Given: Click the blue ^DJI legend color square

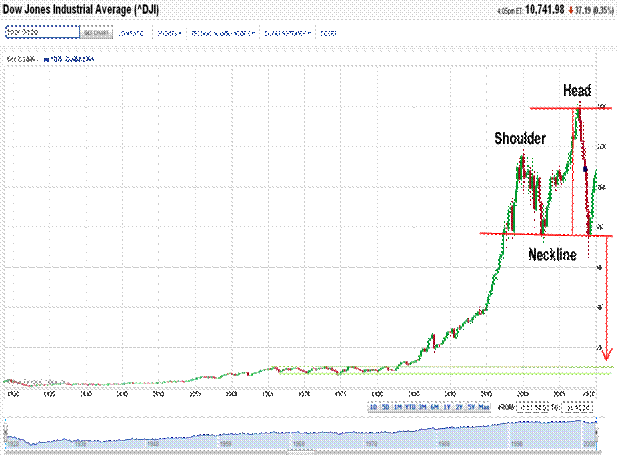Looking at the screenshot, I should tap(46, 59).
